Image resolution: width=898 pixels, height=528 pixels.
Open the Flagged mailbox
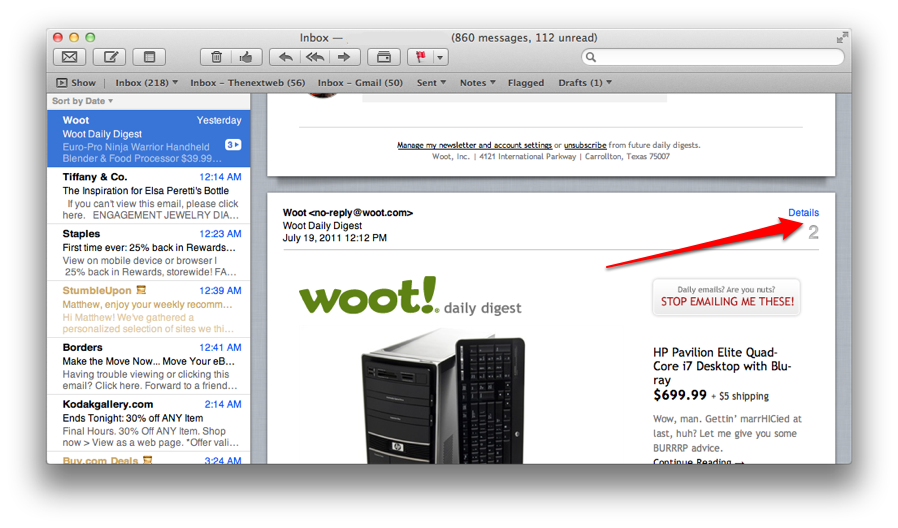pyautogui.click(x=526, y=82)
